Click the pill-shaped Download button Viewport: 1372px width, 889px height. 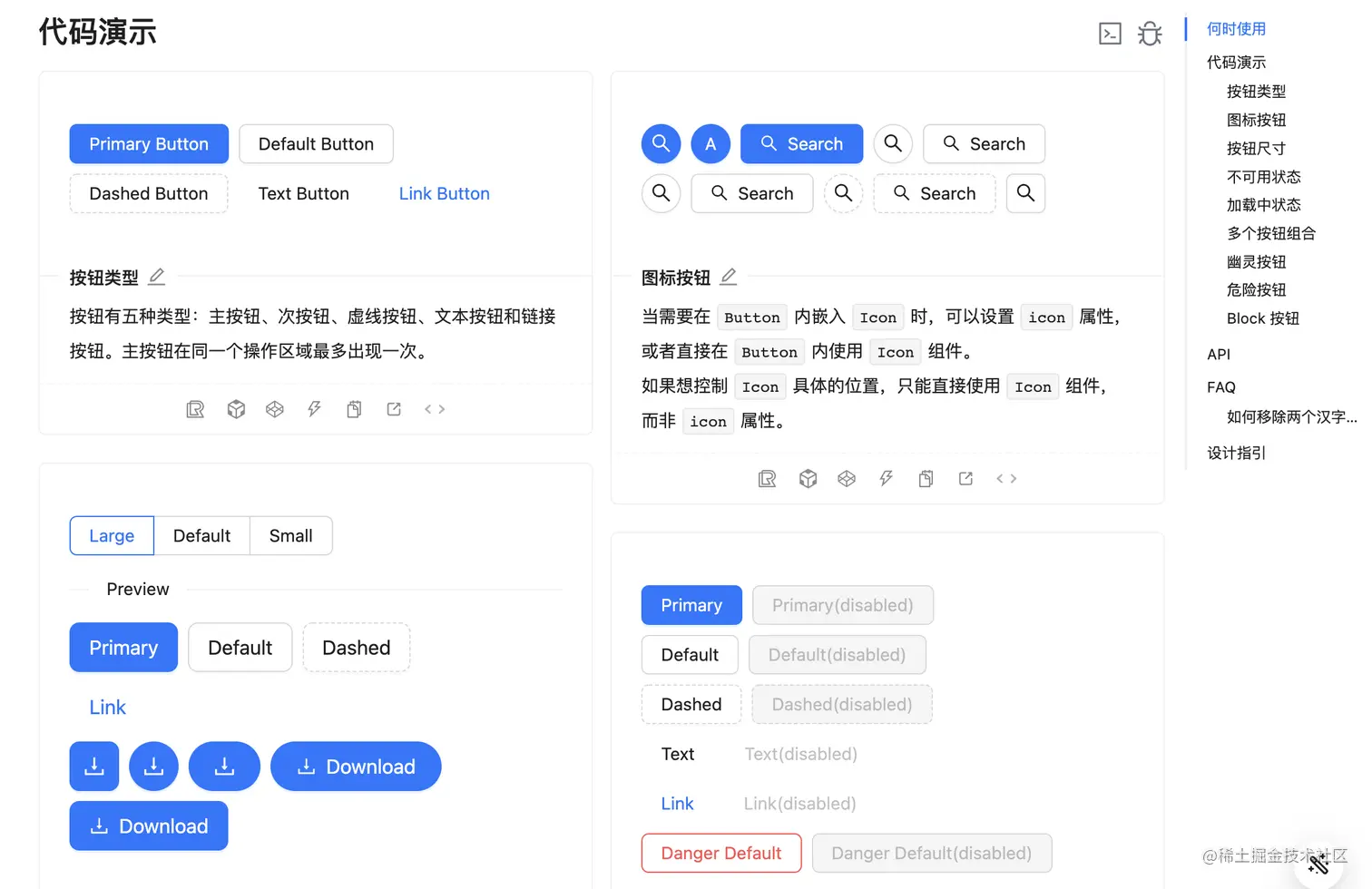click(x=356, y=767)
